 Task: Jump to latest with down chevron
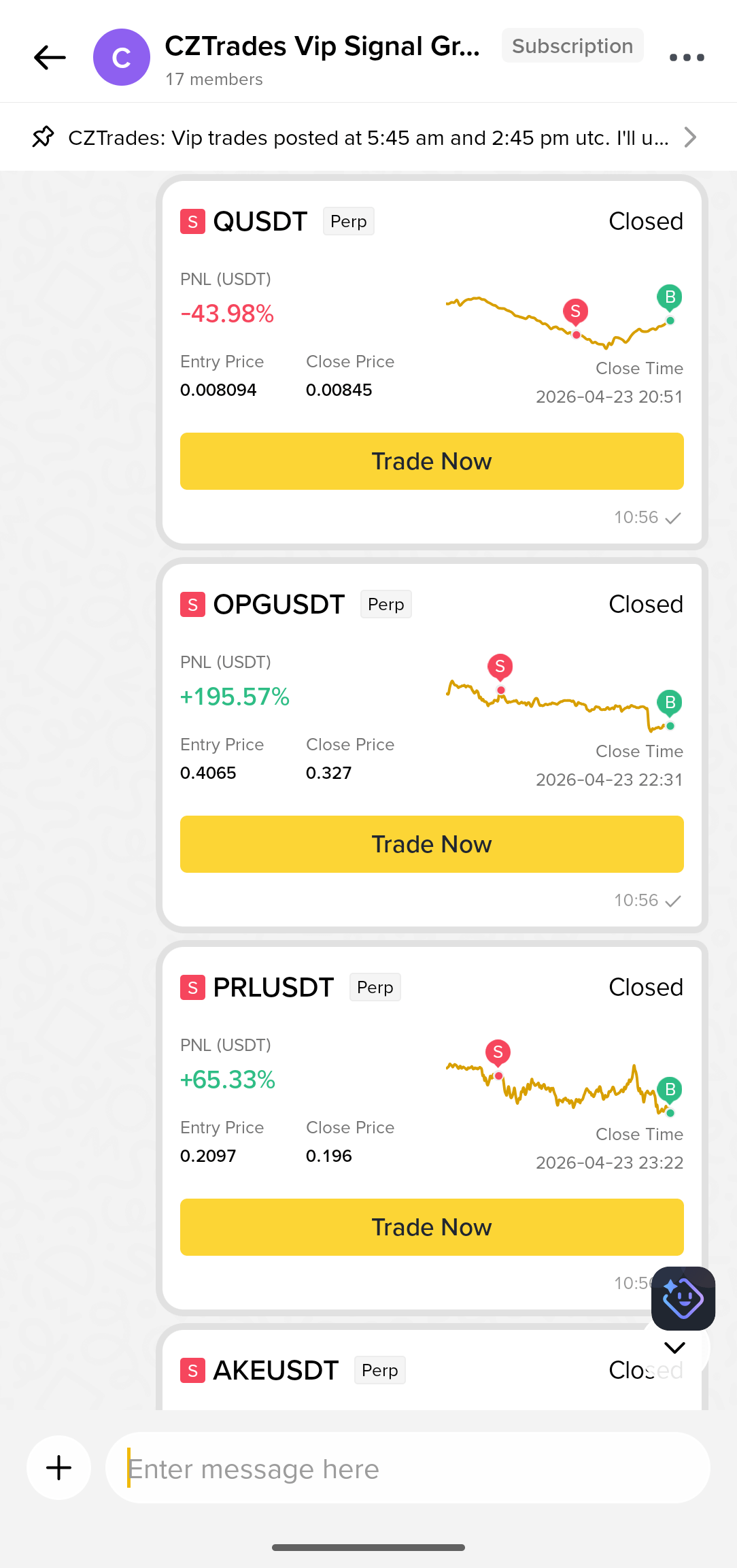coord(674,1348)
